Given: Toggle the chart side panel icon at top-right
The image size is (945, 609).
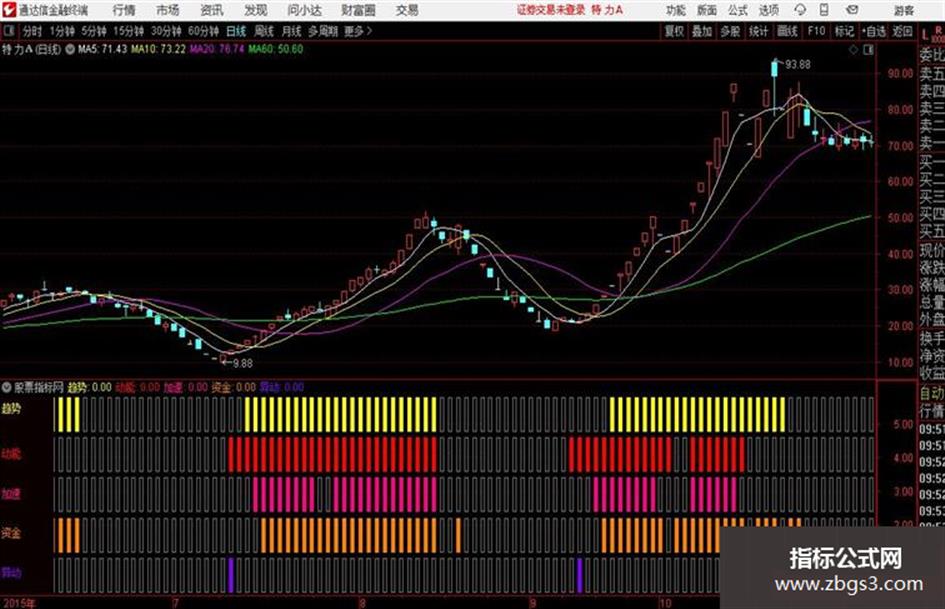Looking at the screenshot, I should pyautogui.click(x=868, y=50).
